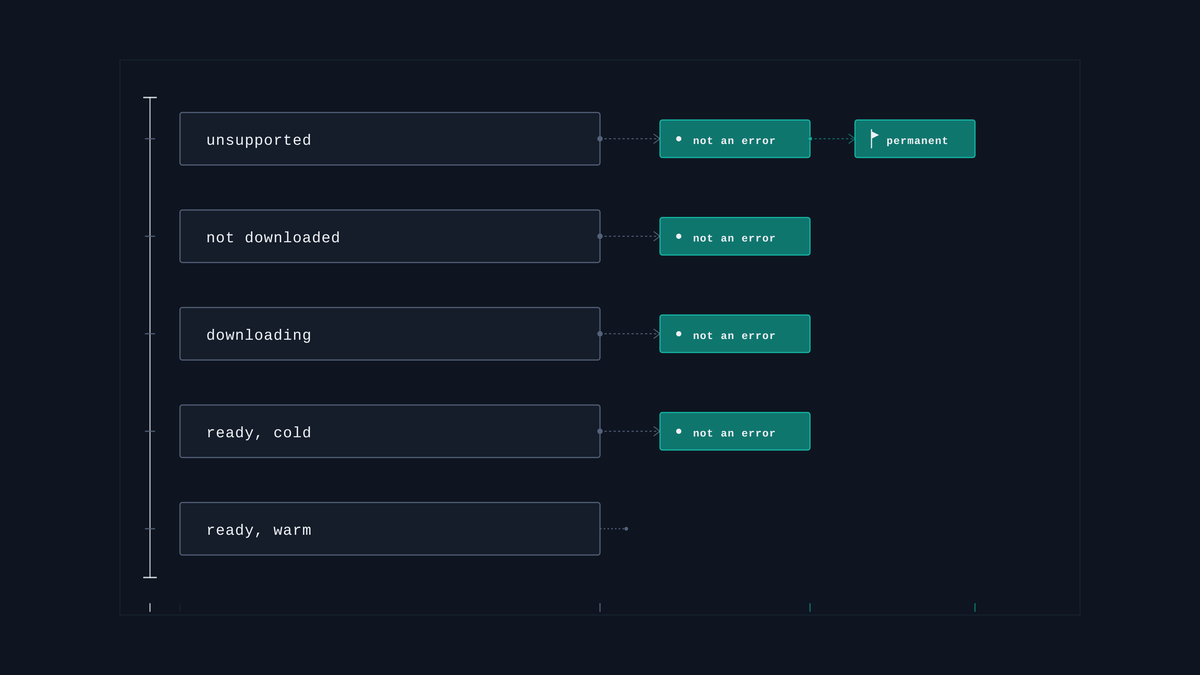Click the top cap of the vertical timeline bar
1200x675 pixels.
(x=150, y=98)
